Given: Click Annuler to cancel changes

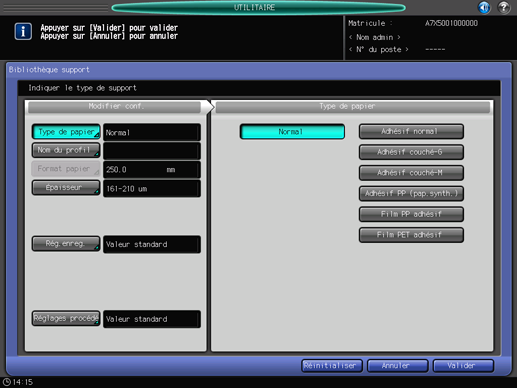Looking at the screenshot, I should 397,366.
